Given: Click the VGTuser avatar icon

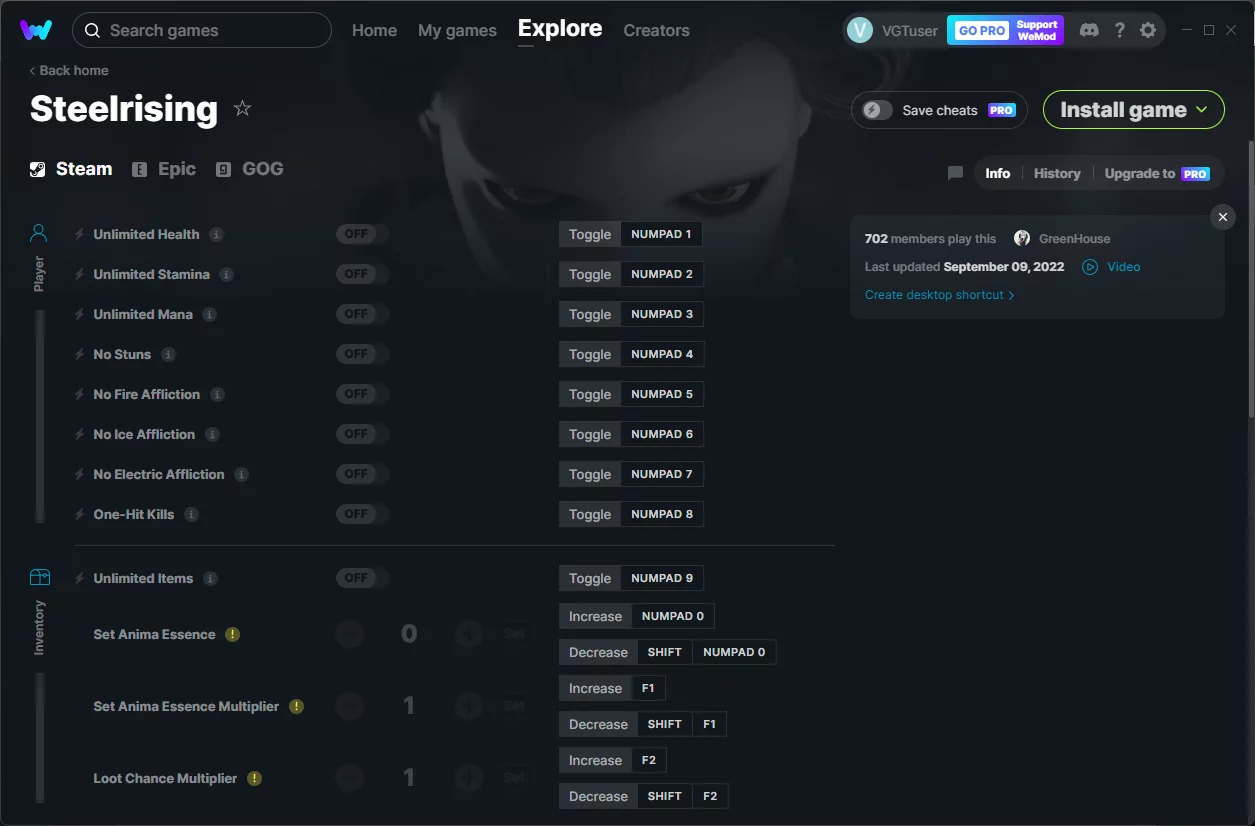Looking at the screenshot, I should [859, 30].
